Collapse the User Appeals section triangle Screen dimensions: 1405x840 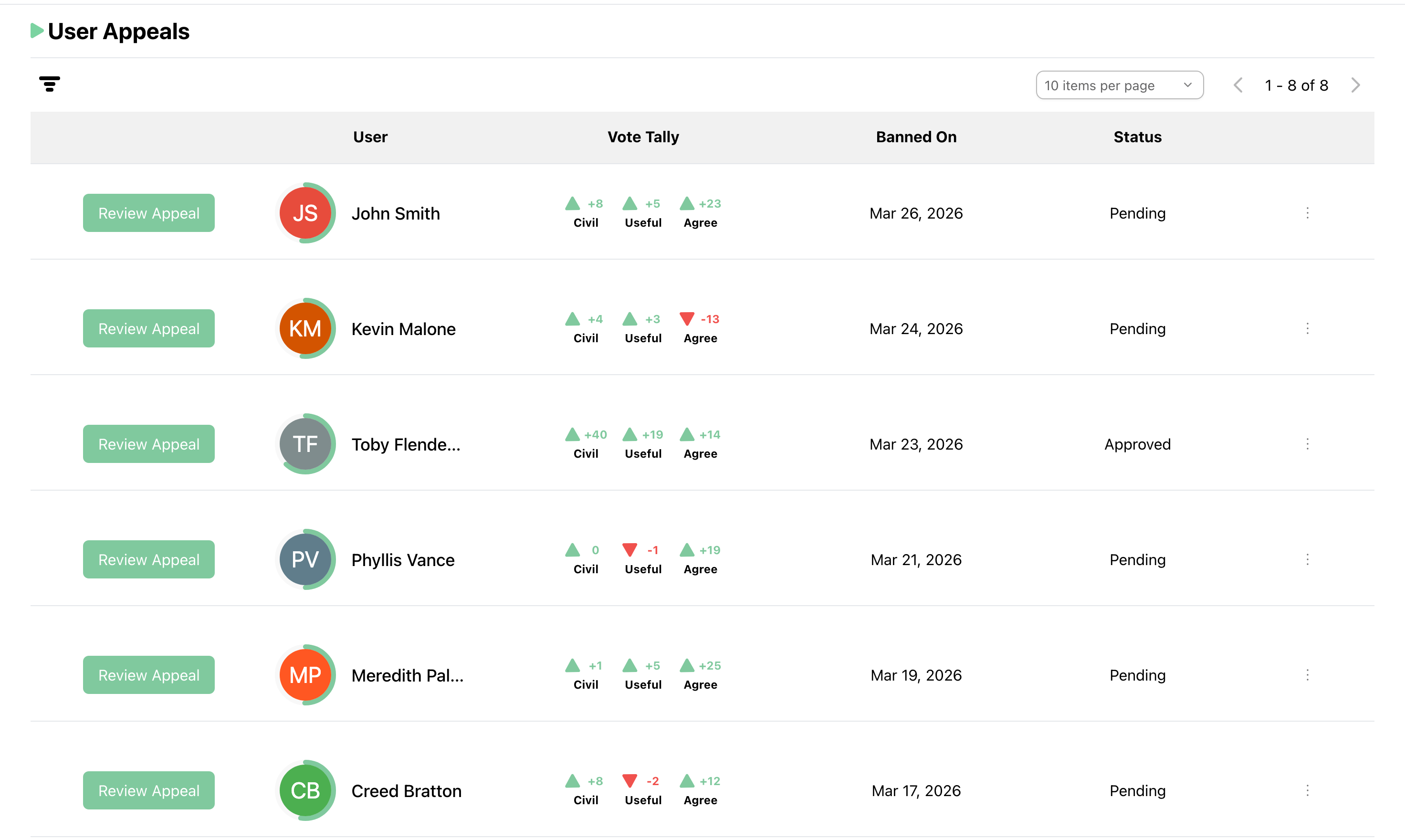(x=37, y=31)
